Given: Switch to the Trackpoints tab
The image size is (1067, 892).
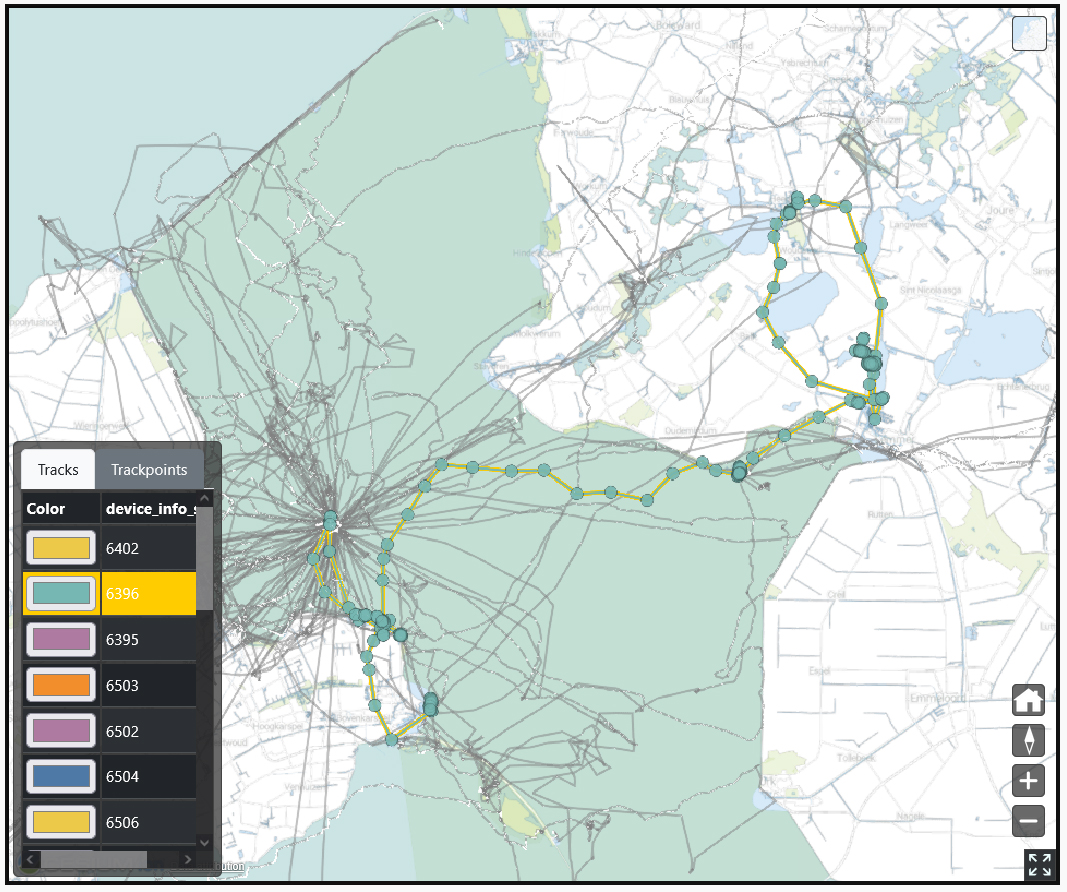Looking at the screenshot, I should [x=149, y=470].
